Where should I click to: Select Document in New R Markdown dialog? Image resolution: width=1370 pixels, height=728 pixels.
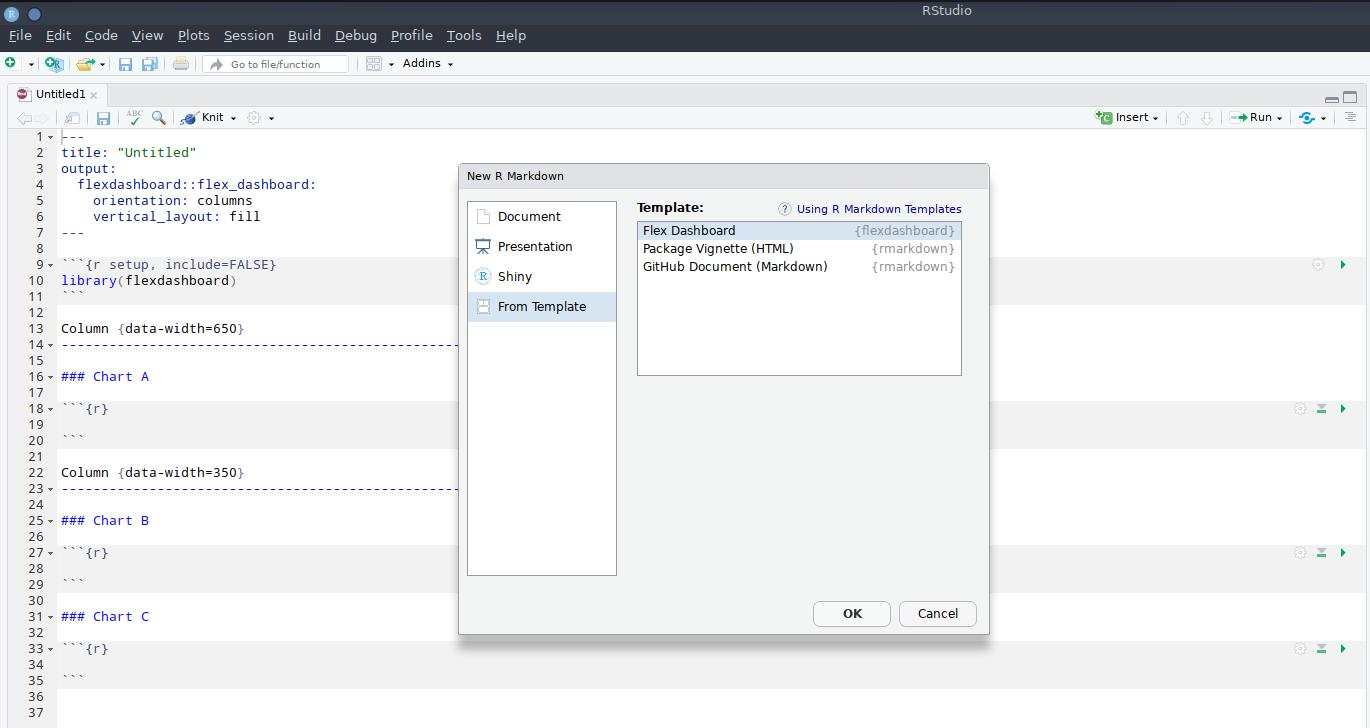pyautogui.click(x=542, y=216)
